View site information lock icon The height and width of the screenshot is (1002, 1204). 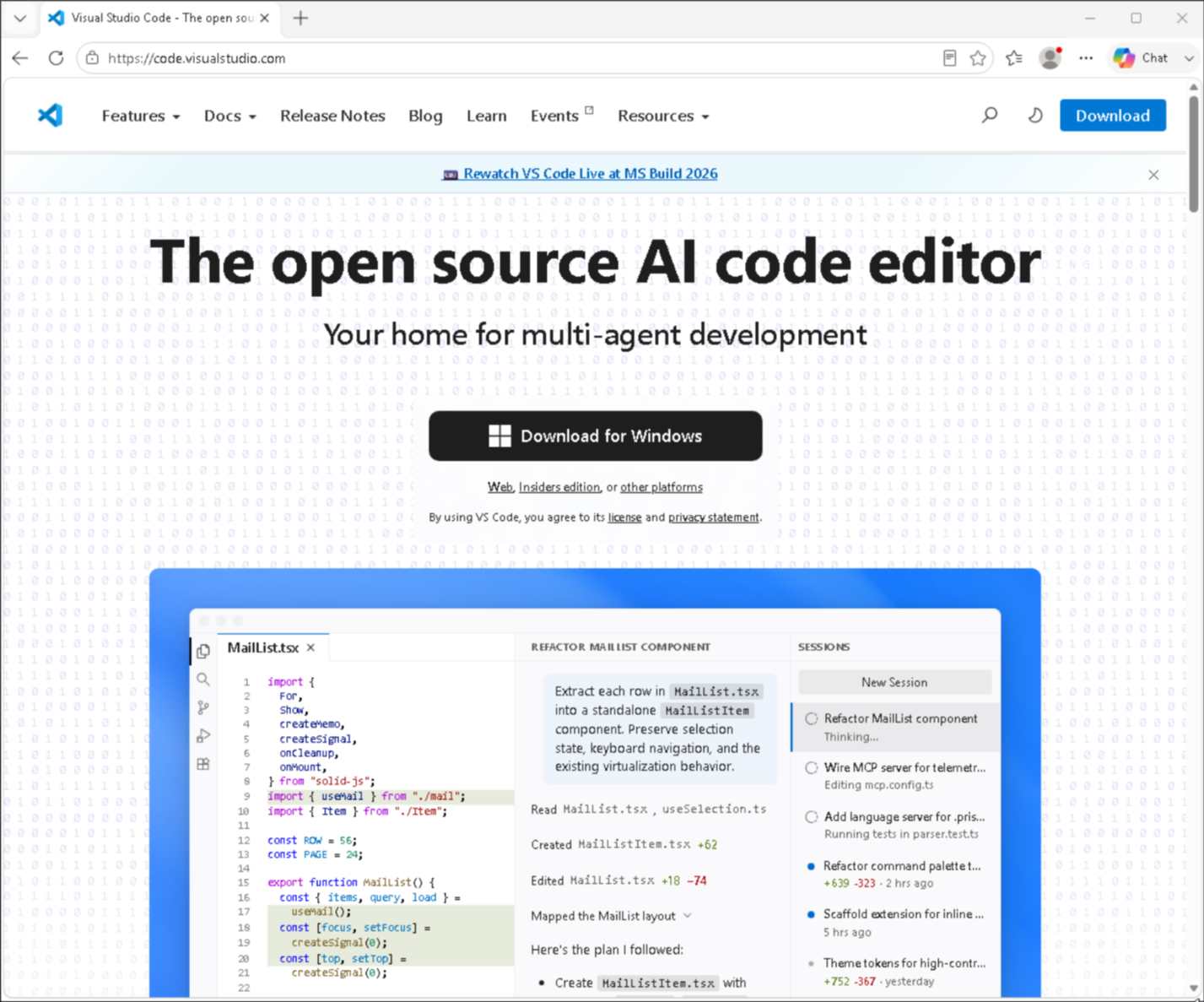click(92, 58)
